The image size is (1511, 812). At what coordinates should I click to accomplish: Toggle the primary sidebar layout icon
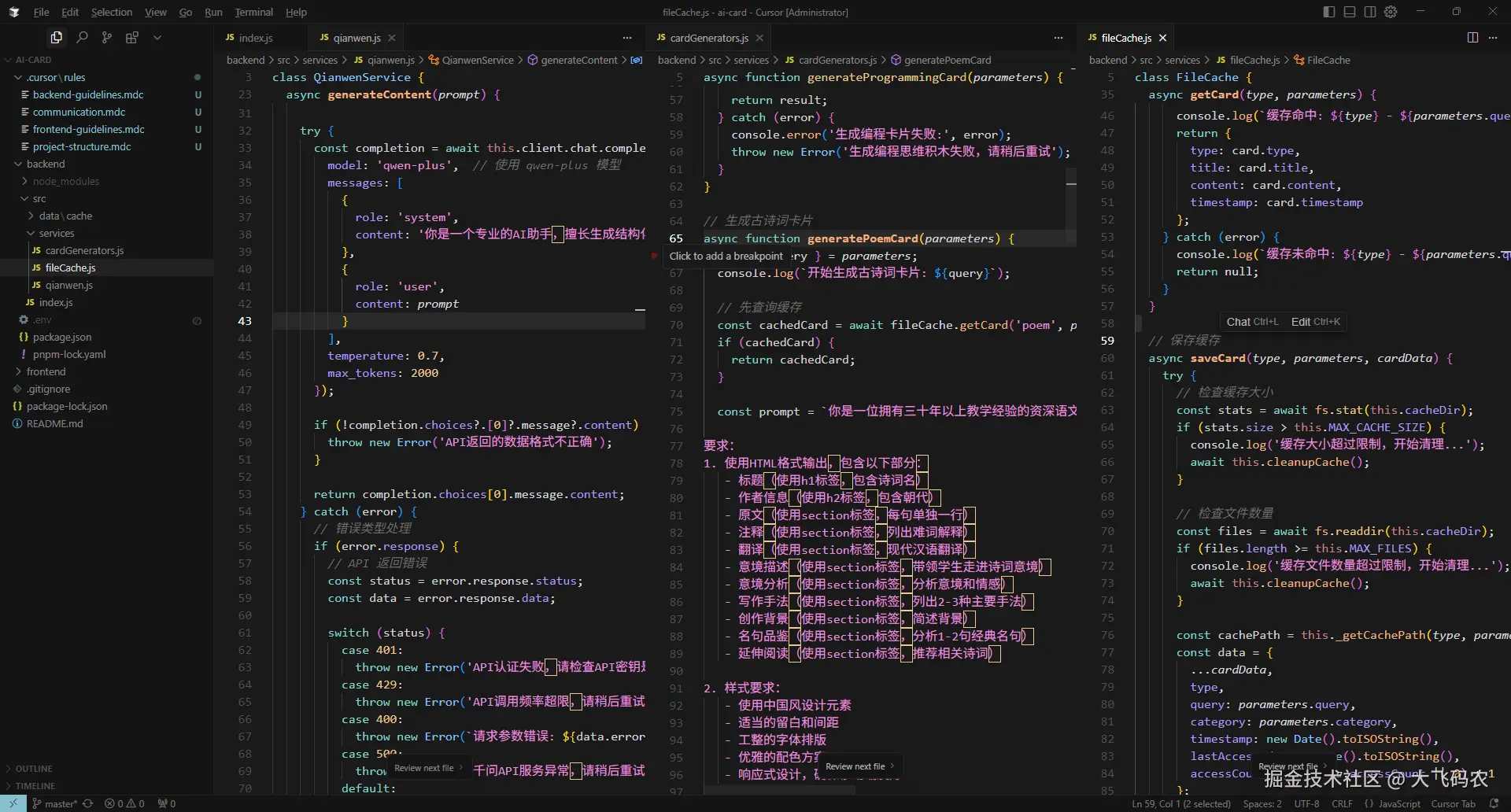tap(1329, 12)
